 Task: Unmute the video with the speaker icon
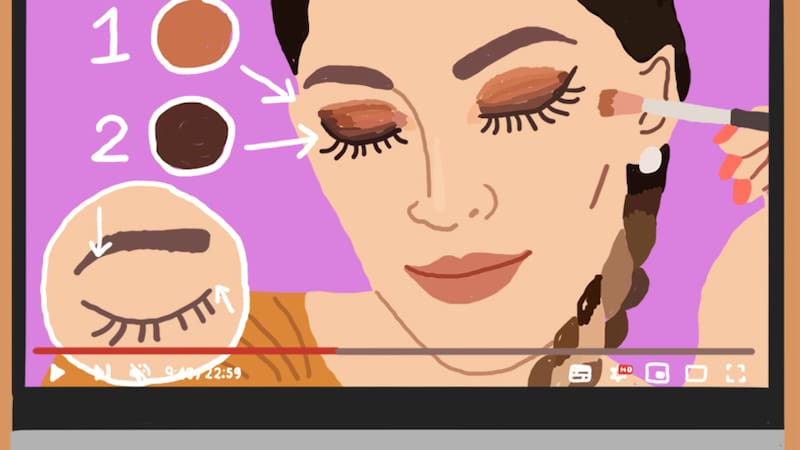[140, 373]
